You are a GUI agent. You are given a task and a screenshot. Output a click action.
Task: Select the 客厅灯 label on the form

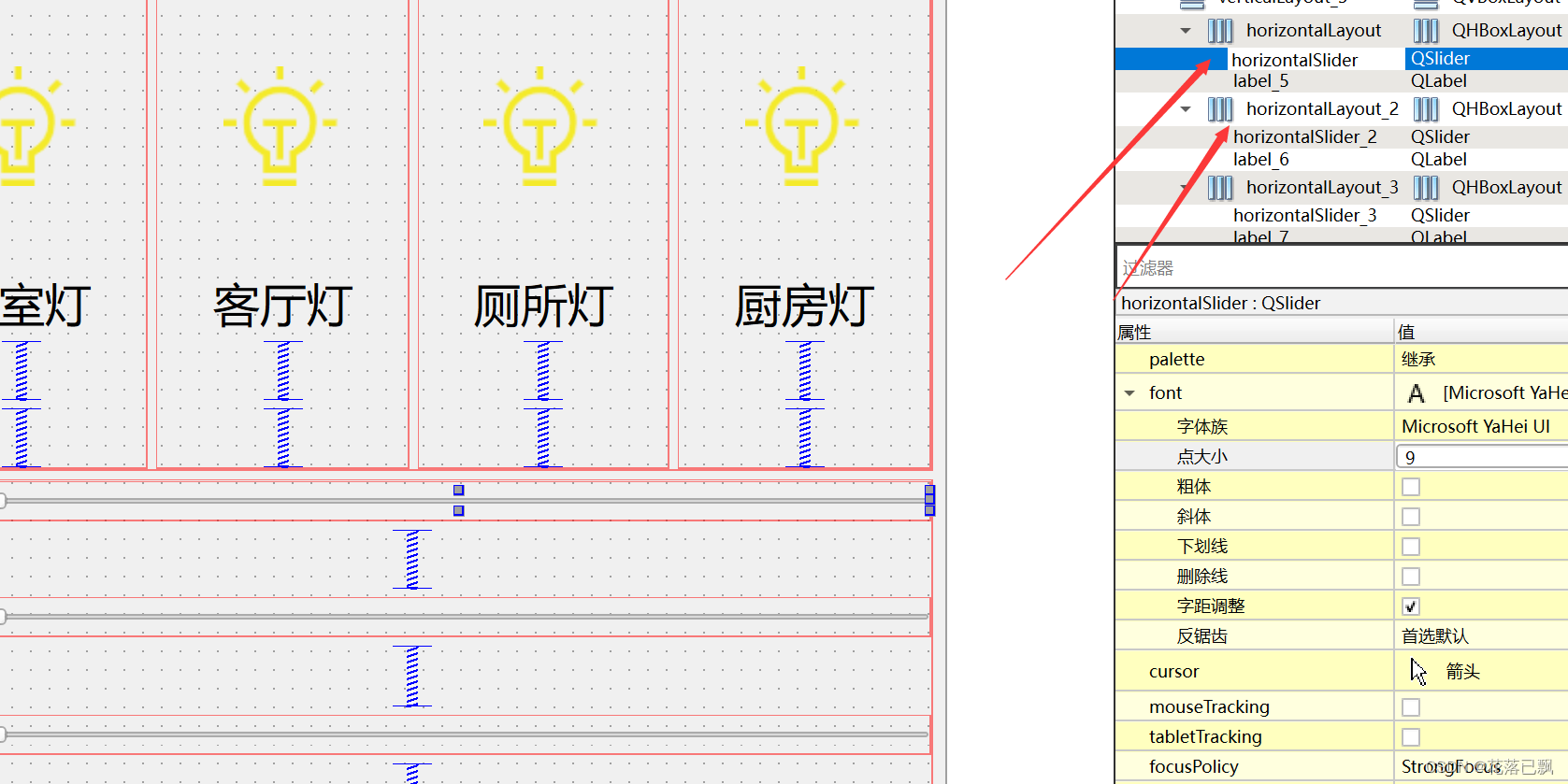coord(282,306)
